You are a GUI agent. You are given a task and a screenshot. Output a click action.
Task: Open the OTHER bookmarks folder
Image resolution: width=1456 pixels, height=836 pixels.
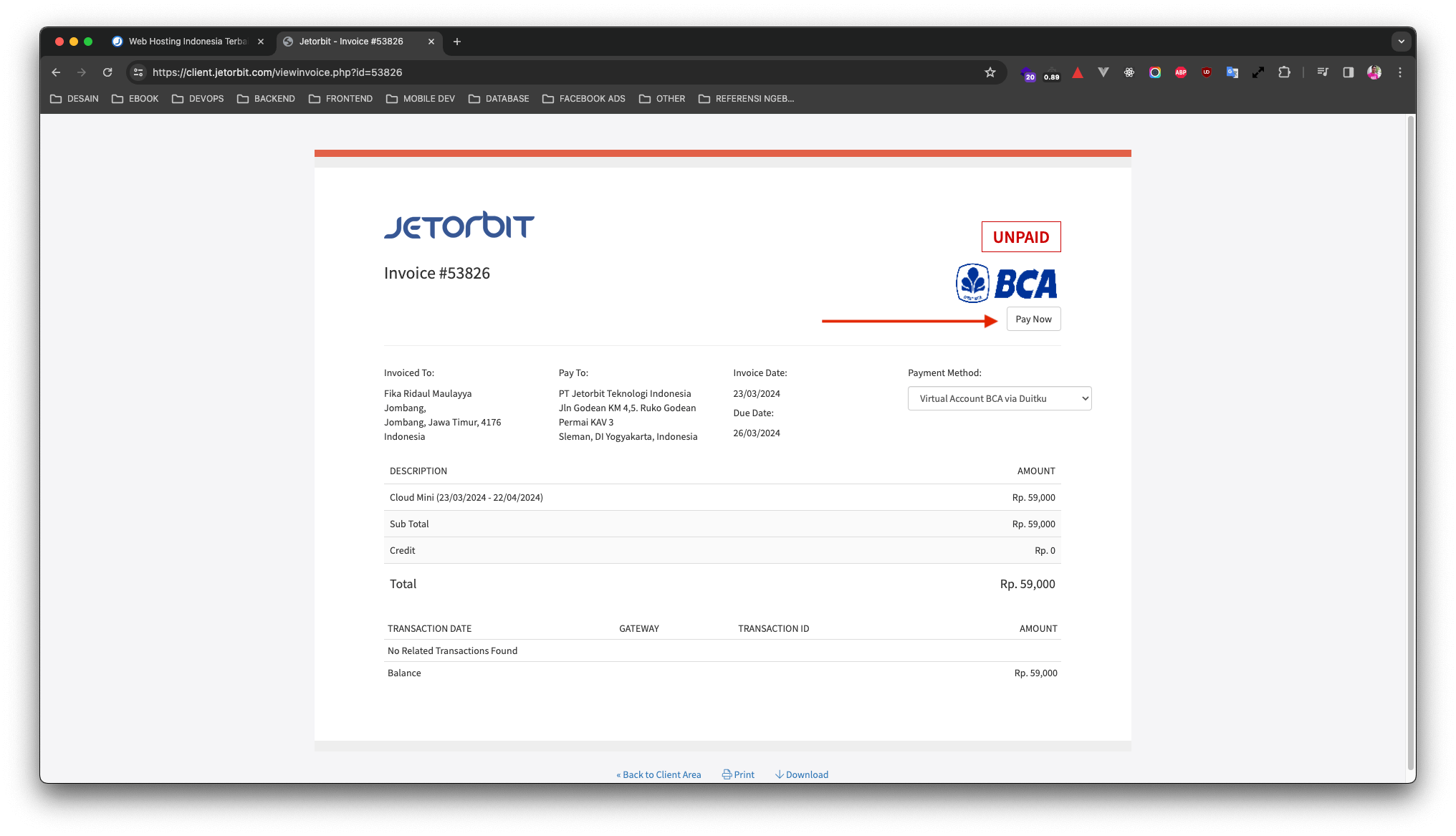[662, 99]
